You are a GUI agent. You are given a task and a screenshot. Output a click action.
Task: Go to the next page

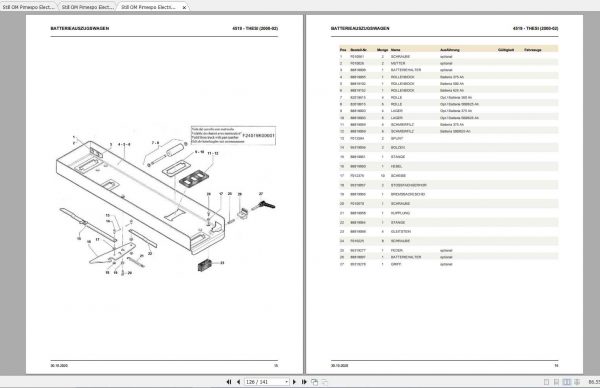pyautogui.click(x=294, y=382)
